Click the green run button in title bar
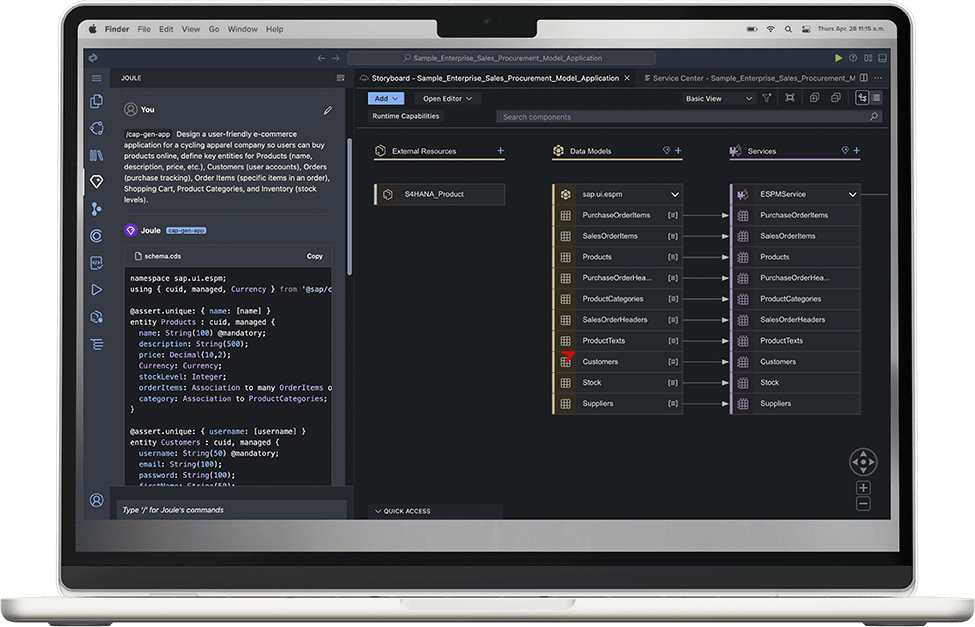975x627 pixels. click(838, 58)
